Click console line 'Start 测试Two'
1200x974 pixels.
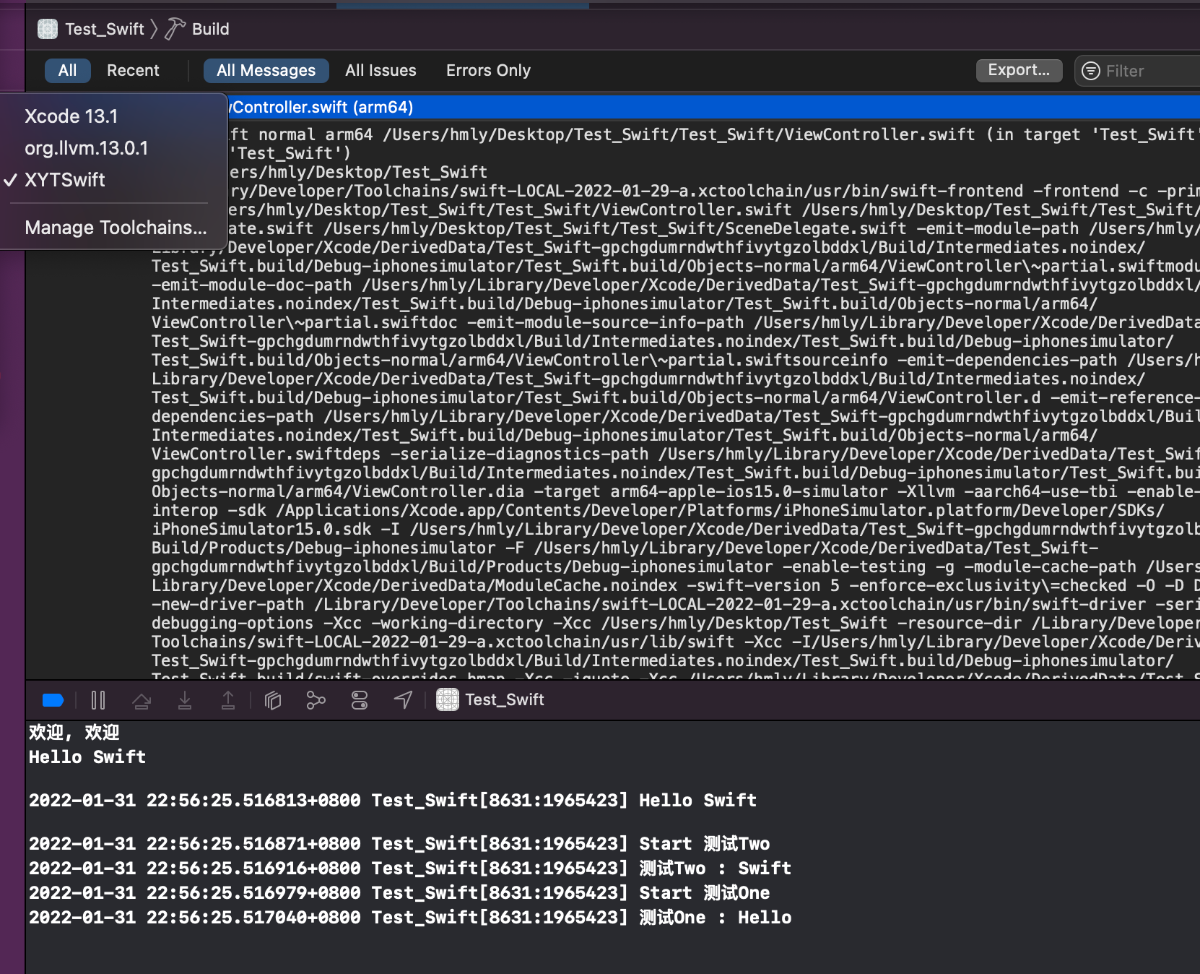[399, 844]
